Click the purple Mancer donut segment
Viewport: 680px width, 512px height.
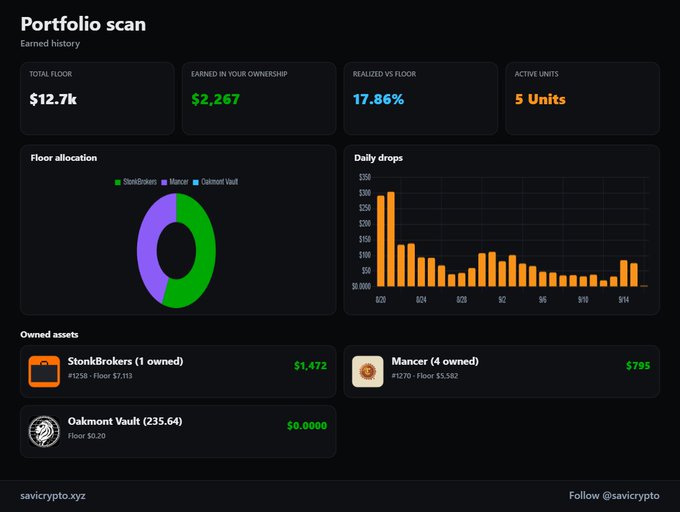(x=147, y=247)
